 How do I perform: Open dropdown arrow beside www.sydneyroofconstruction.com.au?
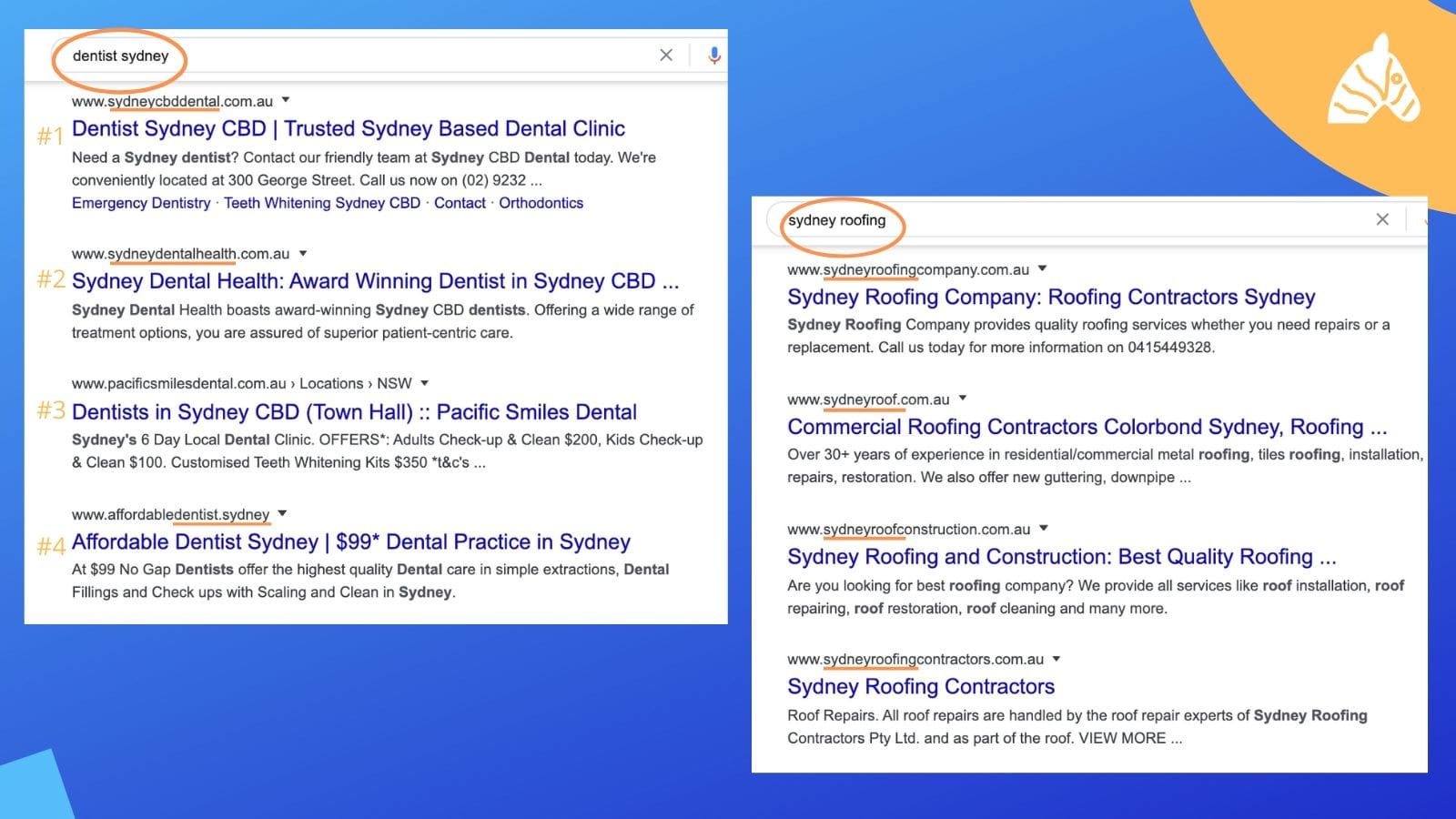[x=1044, y=528]
